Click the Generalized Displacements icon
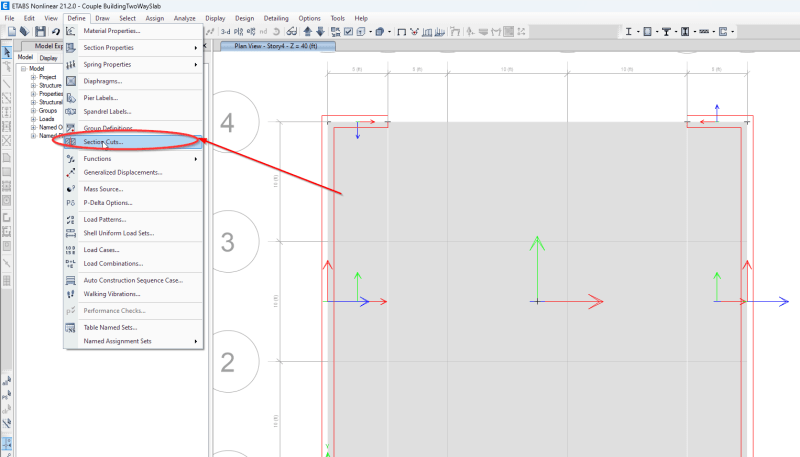 [x=71, y=172]
